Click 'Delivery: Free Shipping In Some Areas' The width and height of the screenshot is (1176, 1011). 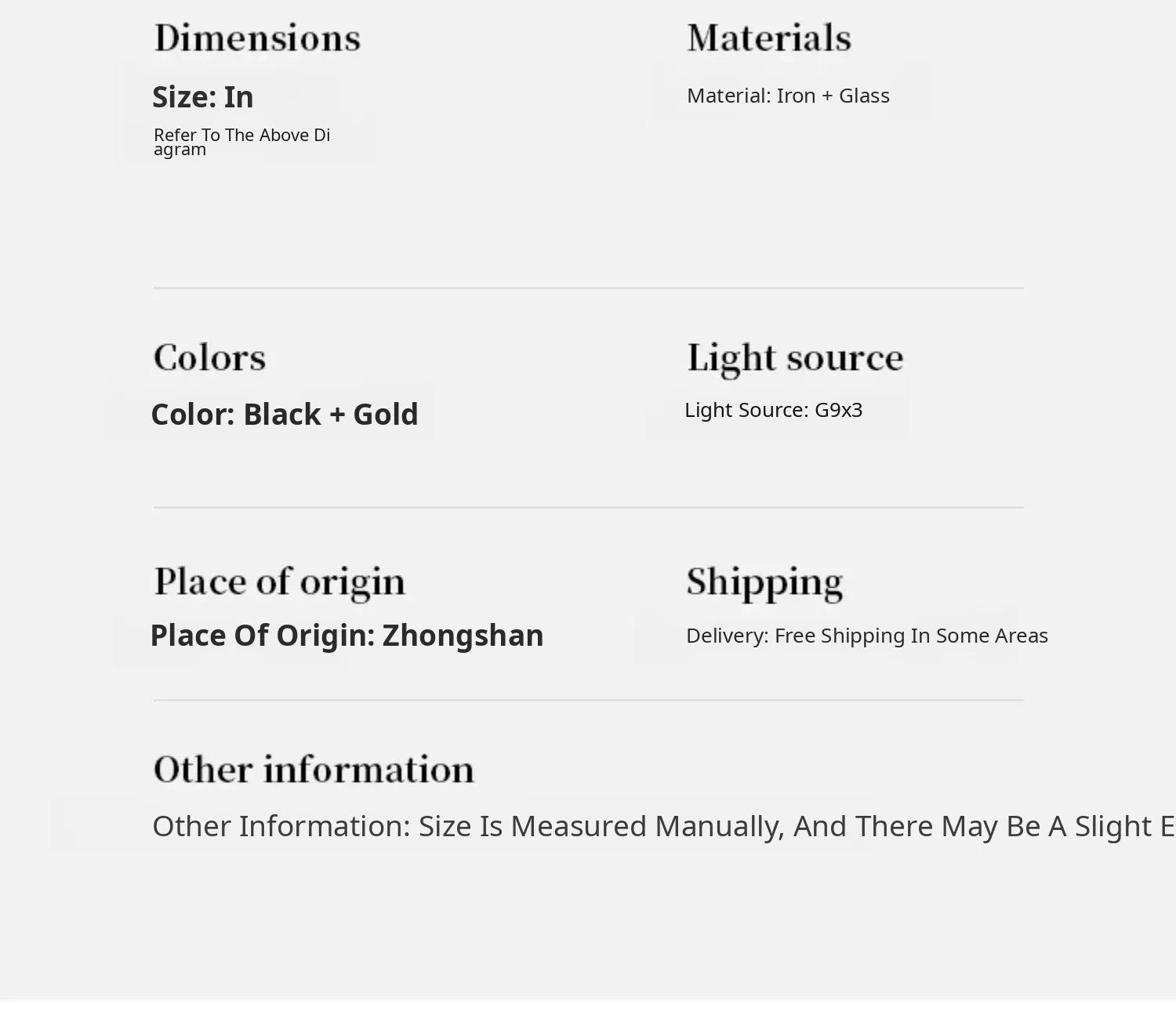[866, 636]
